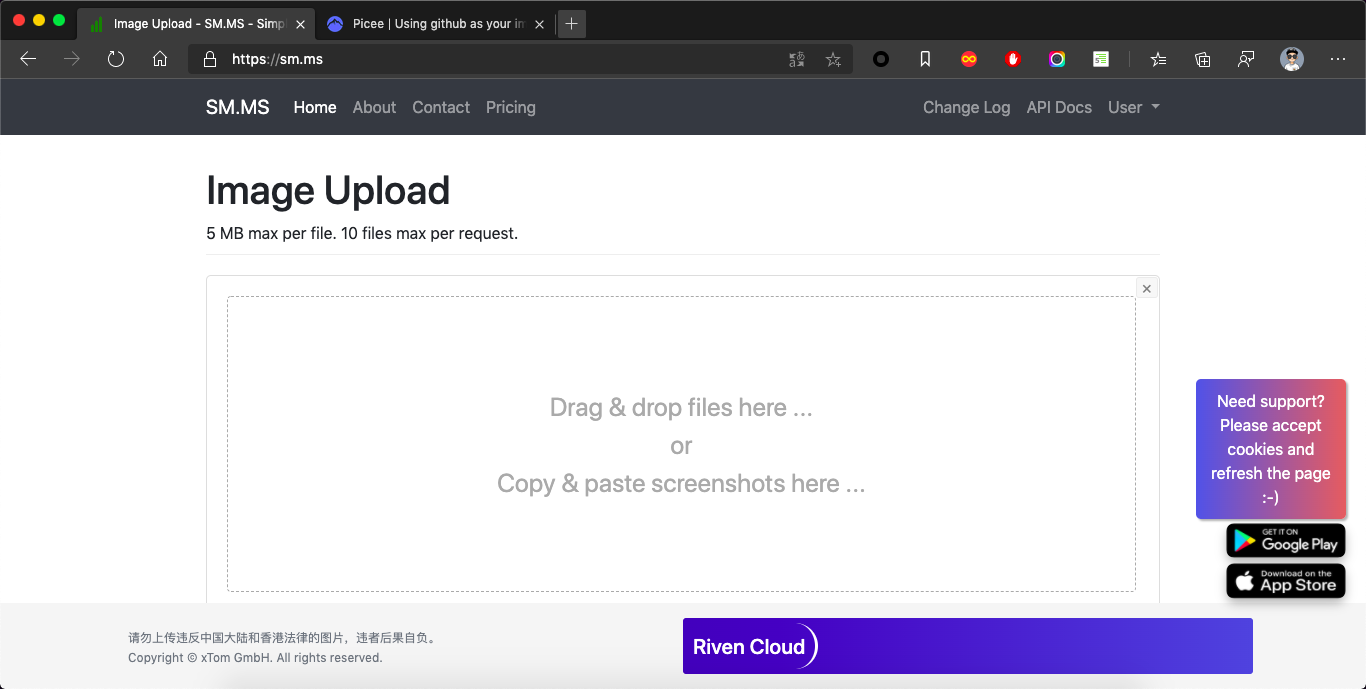This screenshot has width=1366, height=689.
Task: Open the red hand blocker extension
Action: (x=1013, y=59)
